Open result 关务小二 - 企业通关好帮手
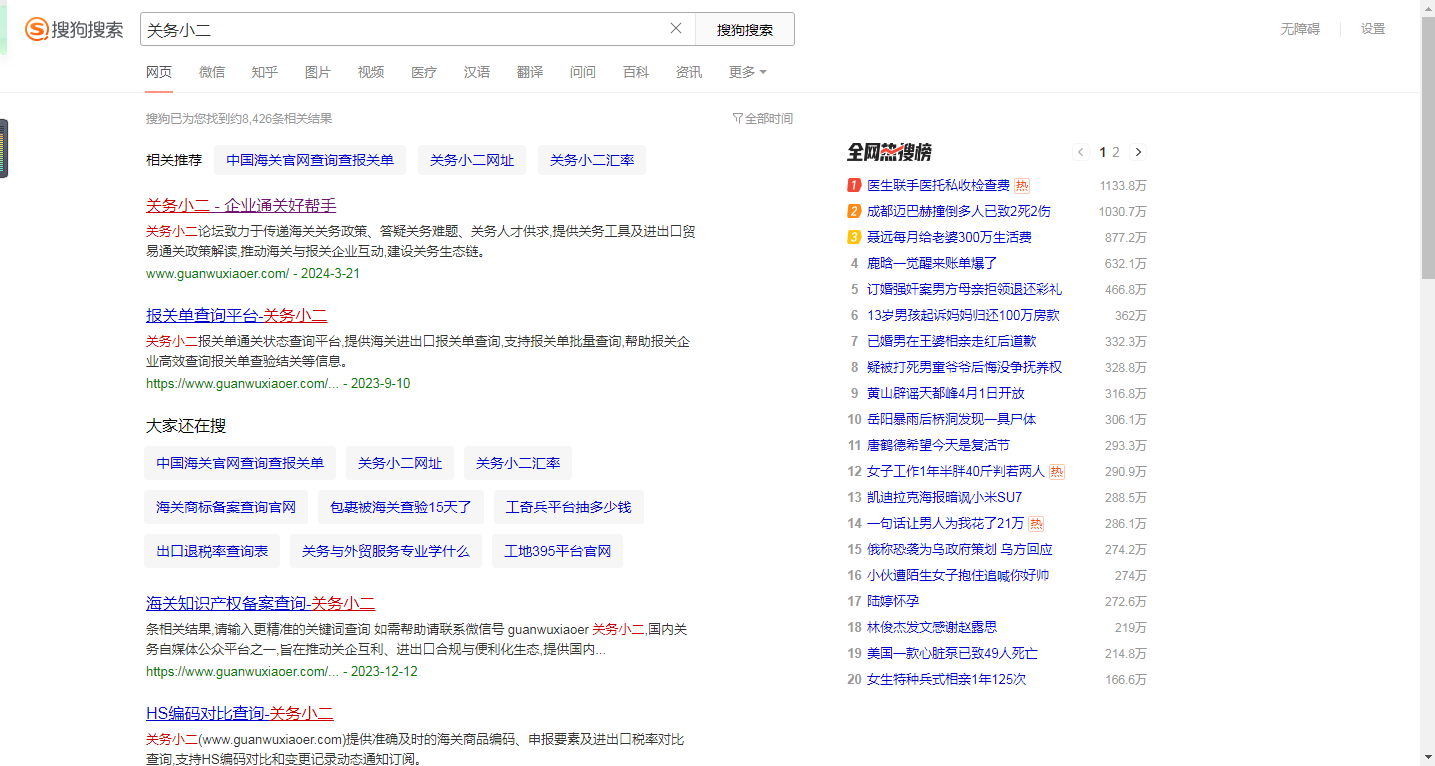1435x766 pixels. tap(241, 206)
